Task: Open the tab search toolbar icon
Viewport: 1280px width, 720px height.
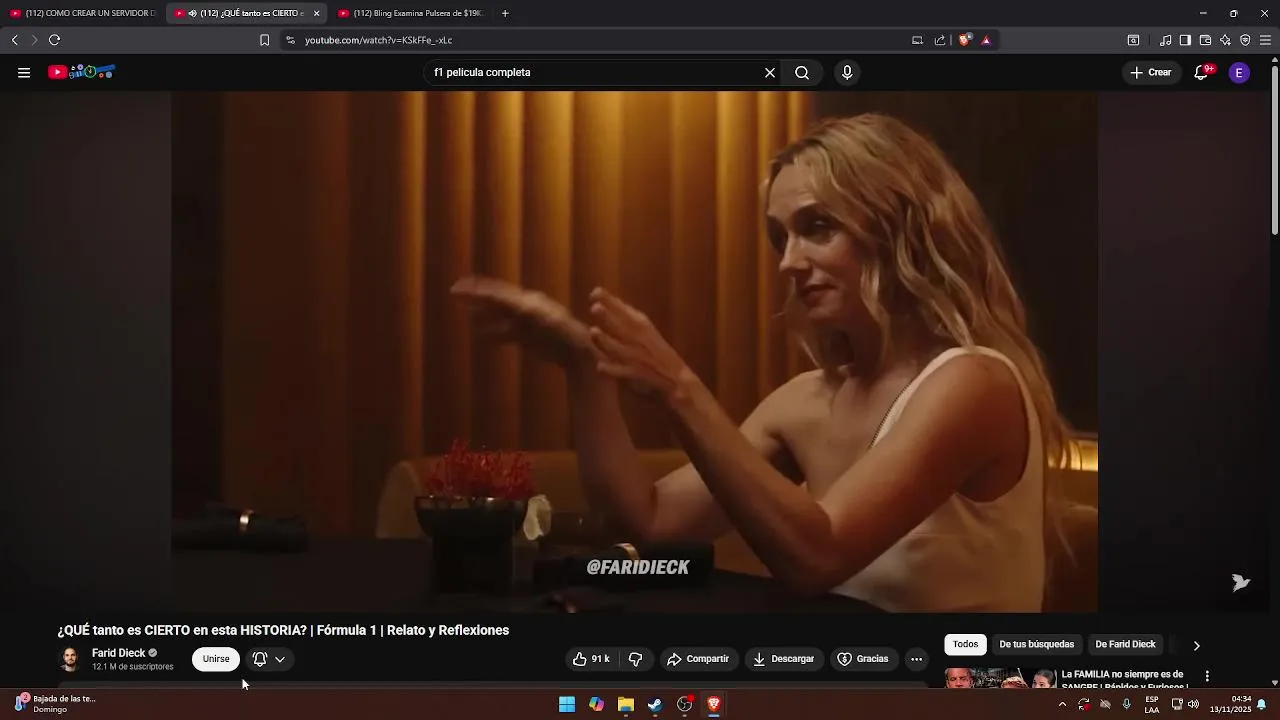Action: tap(1133, 40)
